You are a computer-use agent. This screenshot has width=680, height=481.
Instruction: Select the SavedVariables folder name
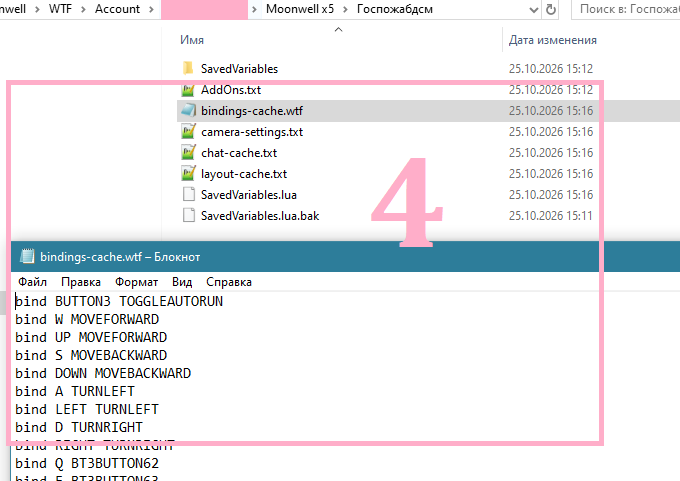pos(239,69)
